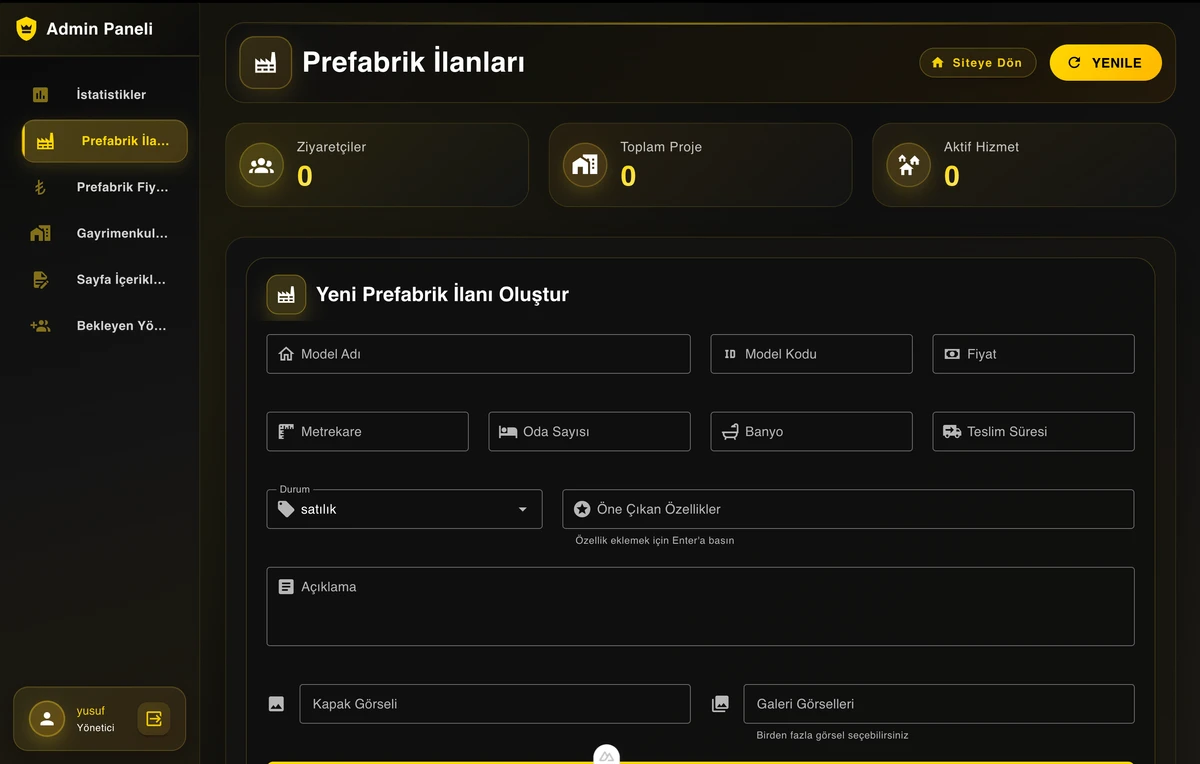
Task: Open the Durum dropdown showing satılık
Action: 405,509
